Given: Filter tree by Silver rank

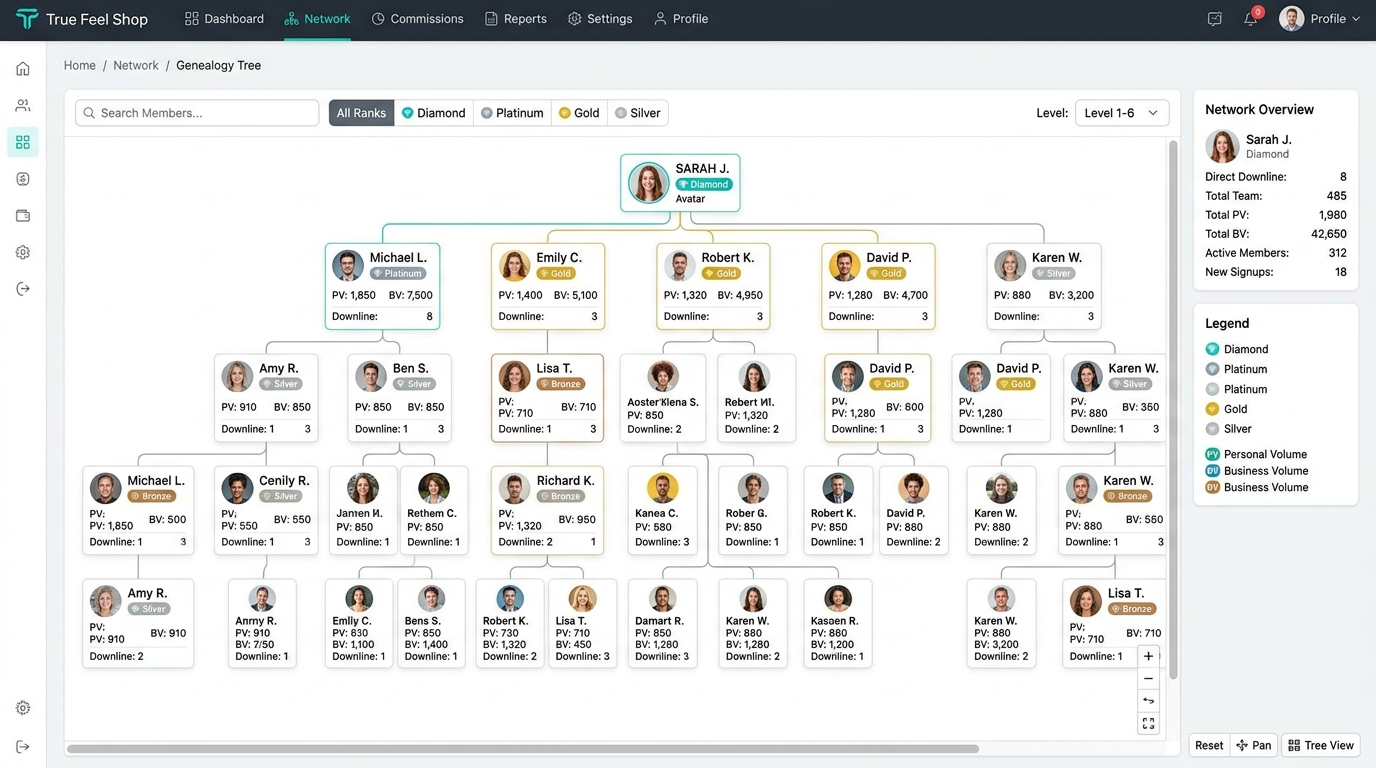Looking at the screenshot, I should pyautogui.click(x=637, y=113).
